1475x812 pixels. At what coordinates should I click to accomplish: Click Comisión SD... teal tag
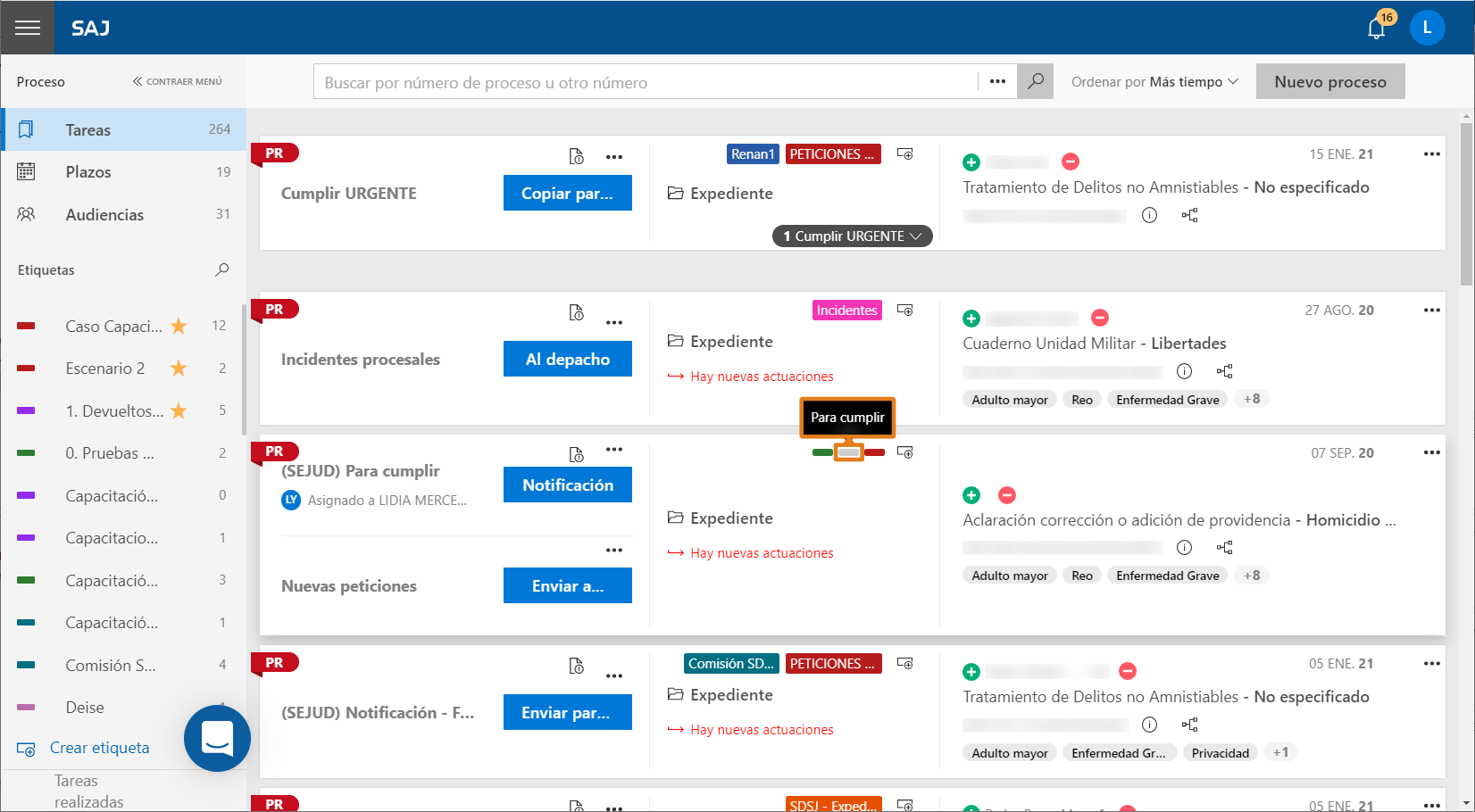(731, 664)
